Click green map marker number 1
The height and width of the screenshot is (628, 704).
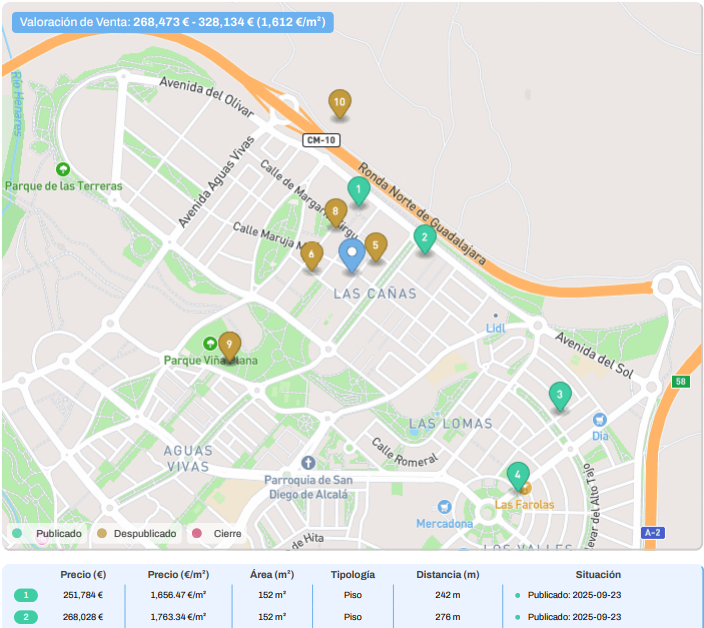(358, 189)
